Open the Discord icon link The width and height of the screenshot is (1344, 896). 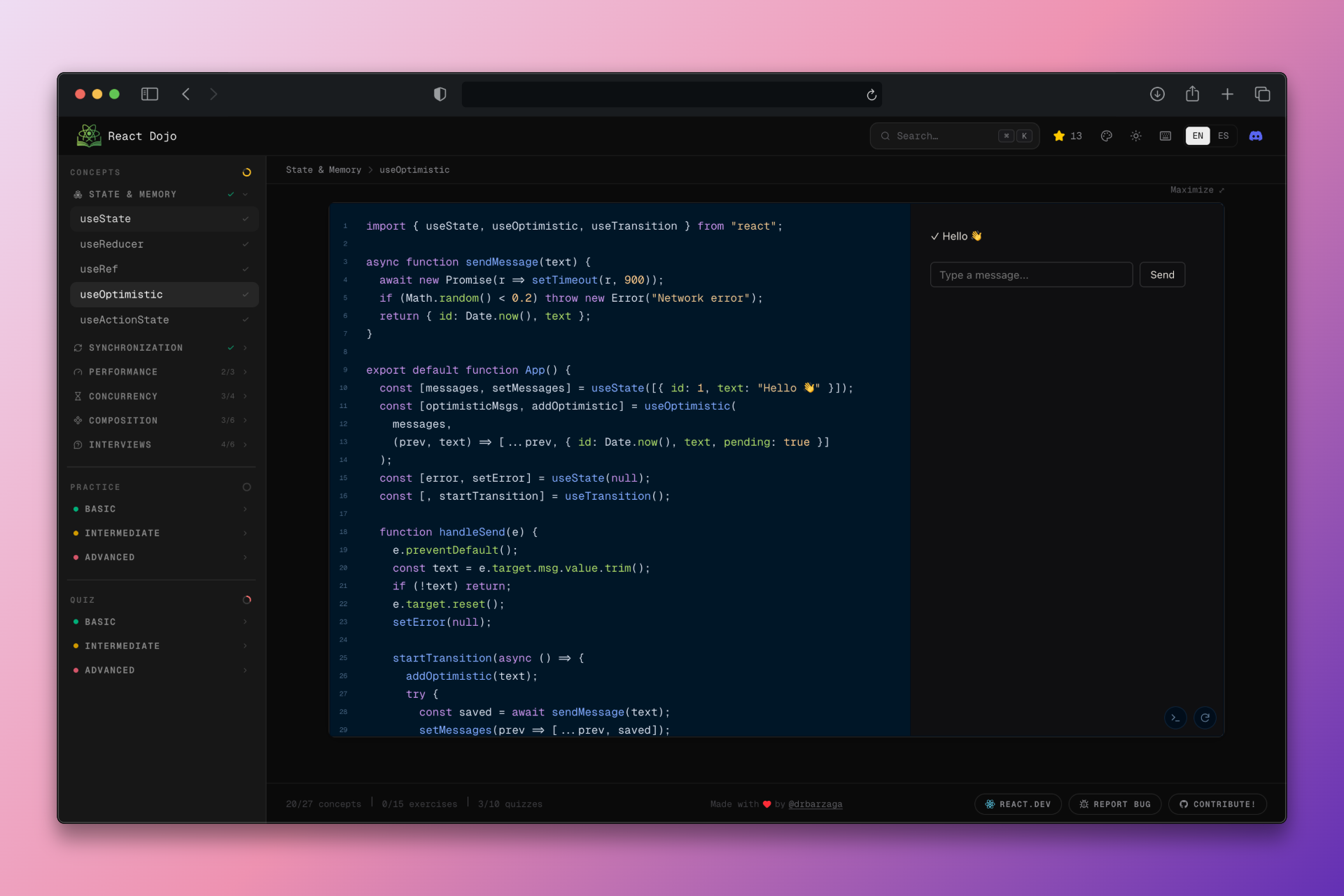tap(1255, 136)
